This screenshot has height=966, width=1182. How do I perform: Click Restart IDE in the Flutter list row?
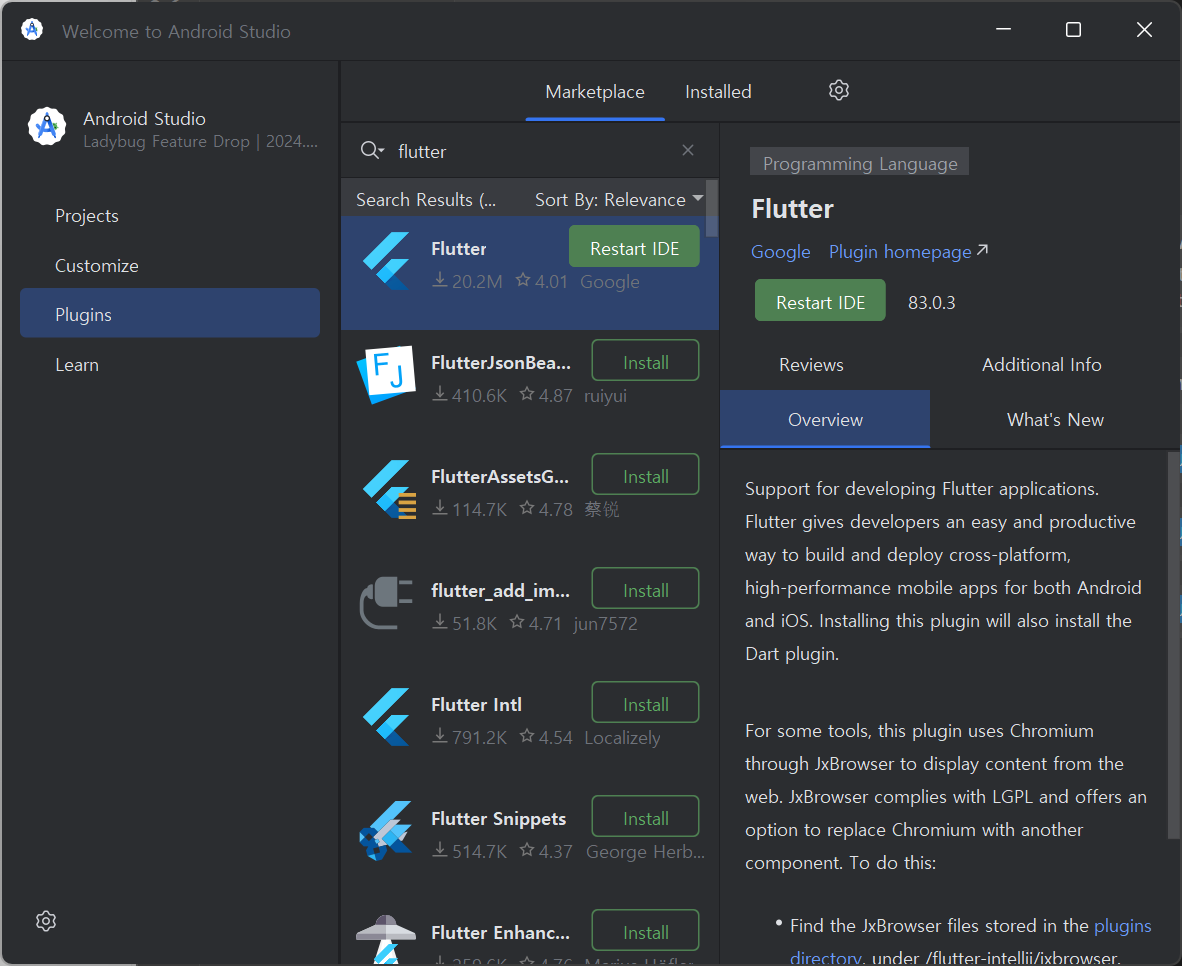(634, 247)
